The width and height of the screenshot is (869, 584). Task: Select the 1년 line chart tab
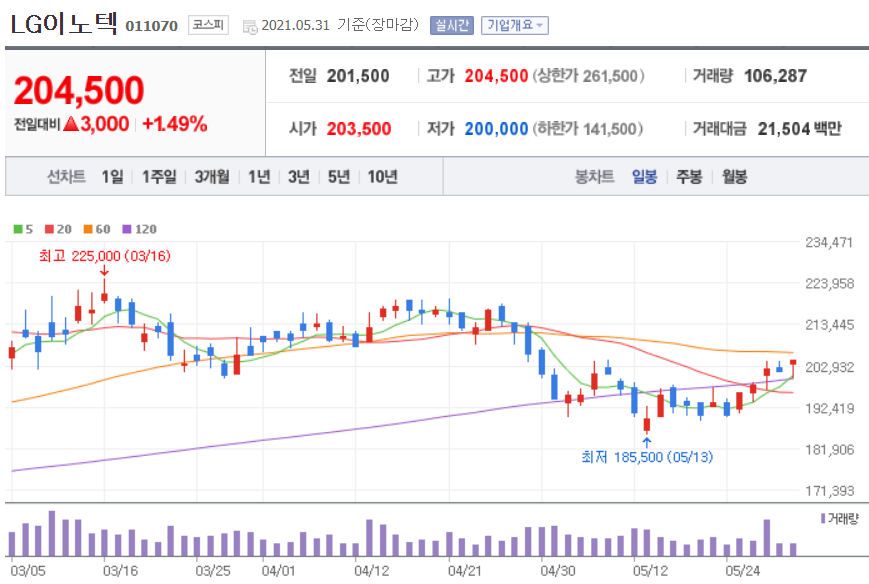click(x=259, y=177)
